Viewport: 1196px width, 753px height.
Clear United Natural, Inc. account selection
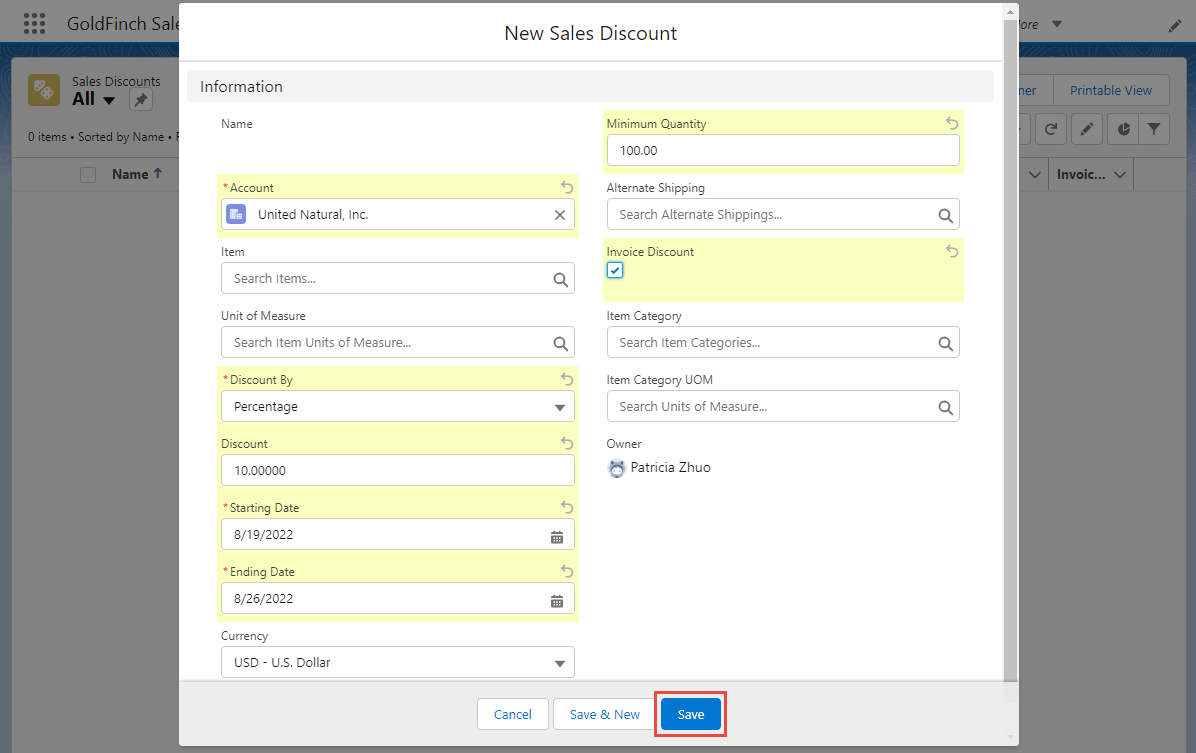click(559, 215)
